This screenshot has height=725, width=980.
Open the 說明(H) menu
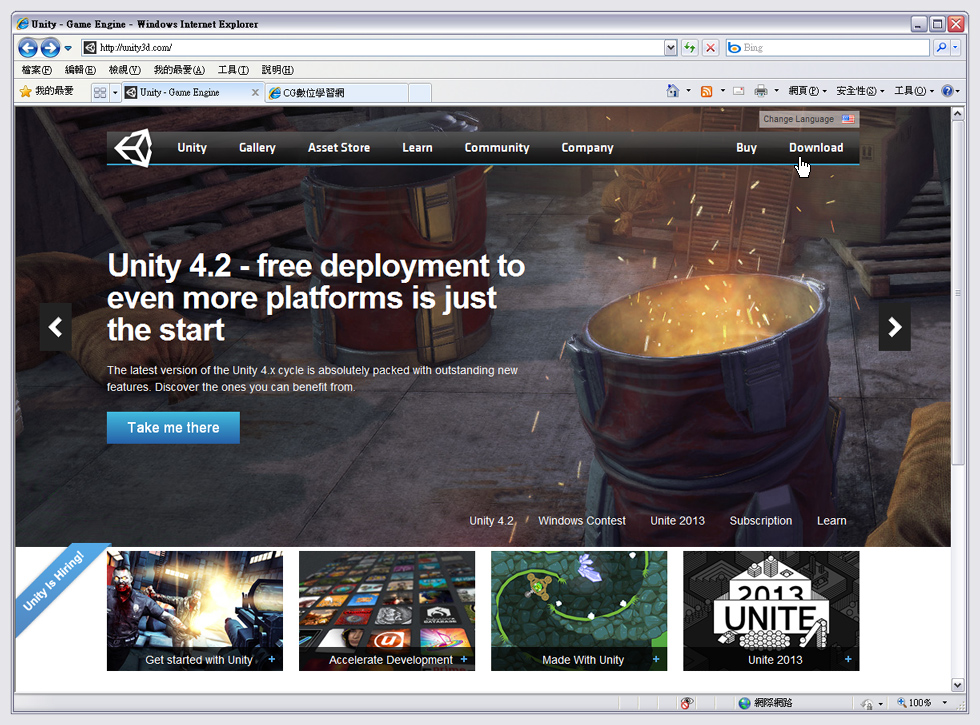coord(278,70)
